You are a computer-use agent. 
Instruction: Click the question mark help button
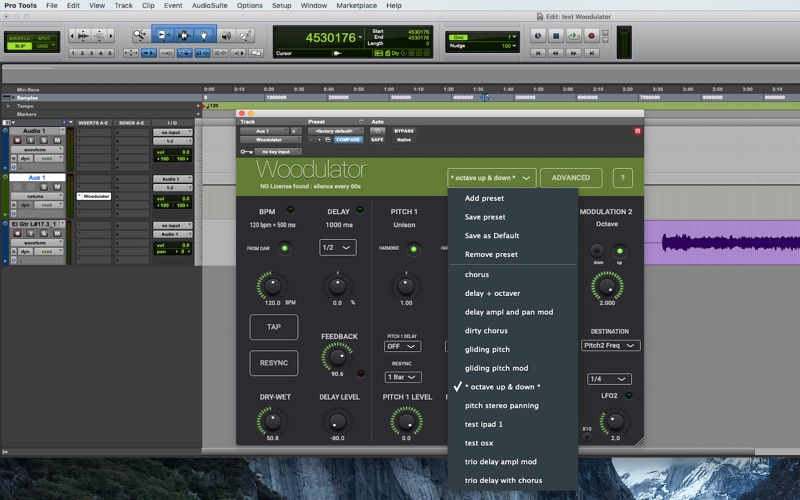click(622, 178)
